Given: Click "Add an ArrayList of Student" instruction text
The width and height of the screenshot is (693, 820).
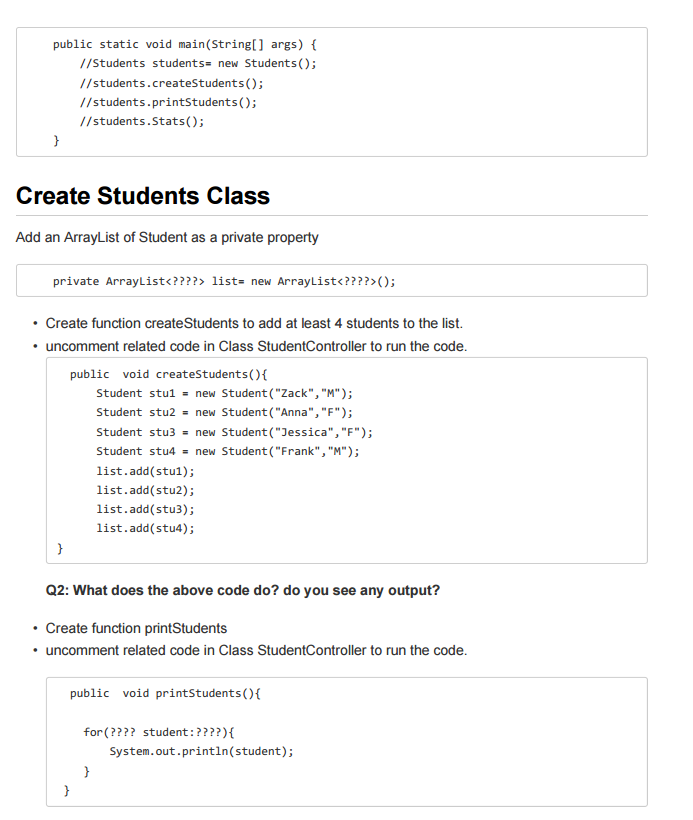Looking at the screenshot, I should [168, 237].
